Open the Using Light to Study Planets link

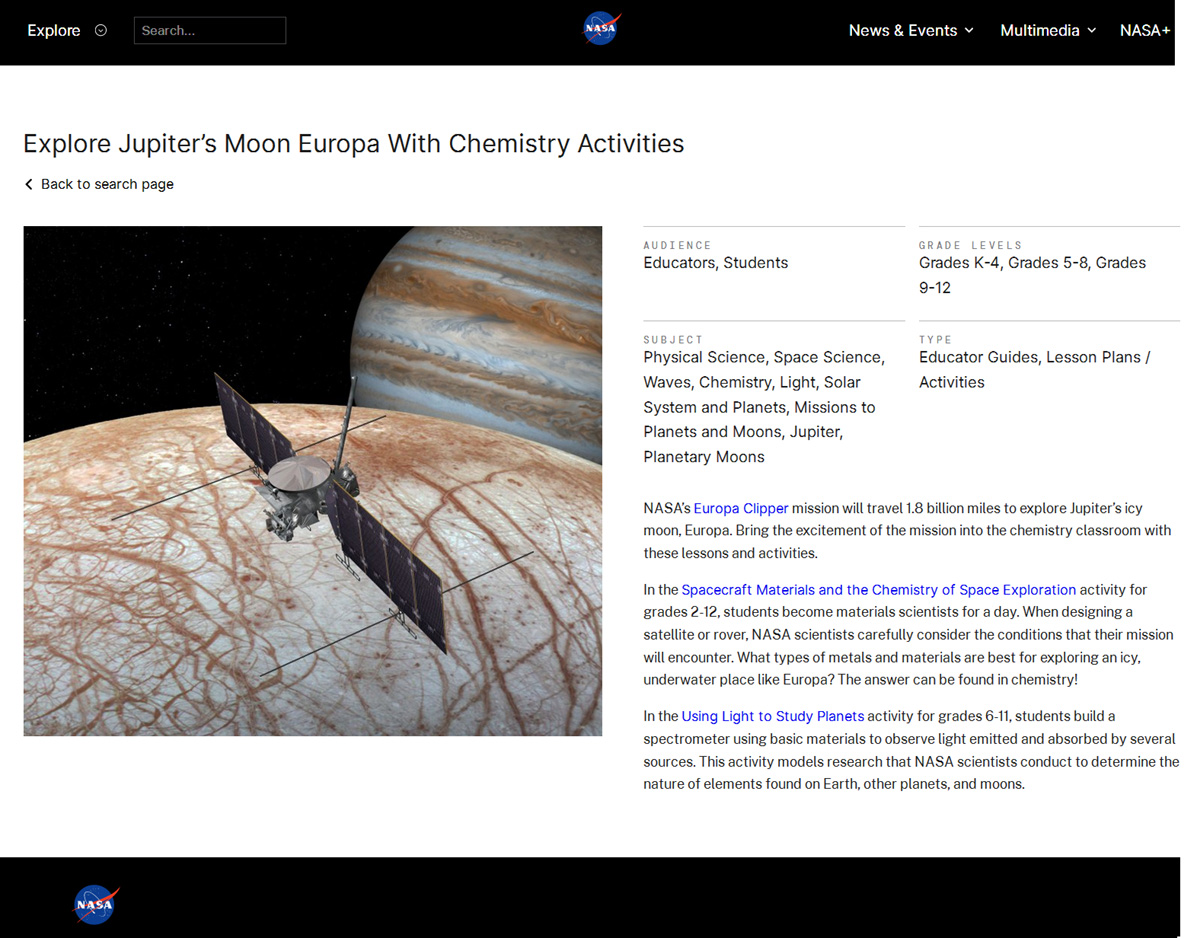(x=773, y=716)
